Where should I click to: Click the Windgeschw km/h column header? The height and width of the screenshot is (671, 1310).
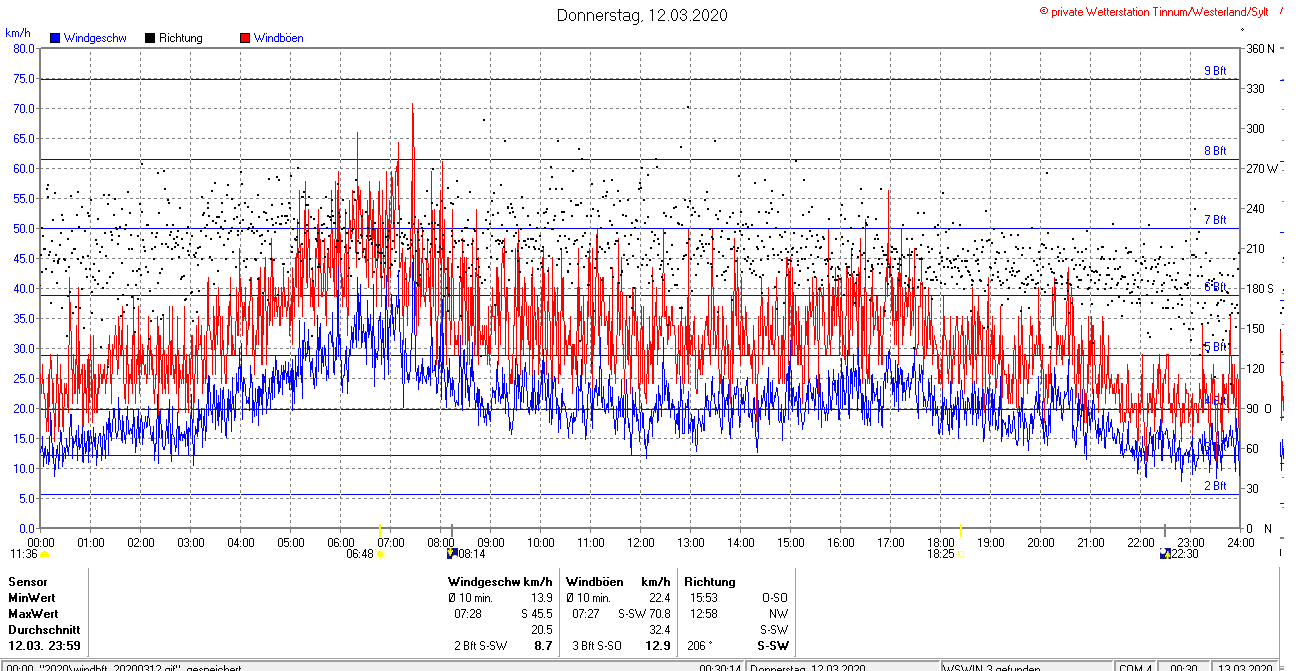coord(500,581)
